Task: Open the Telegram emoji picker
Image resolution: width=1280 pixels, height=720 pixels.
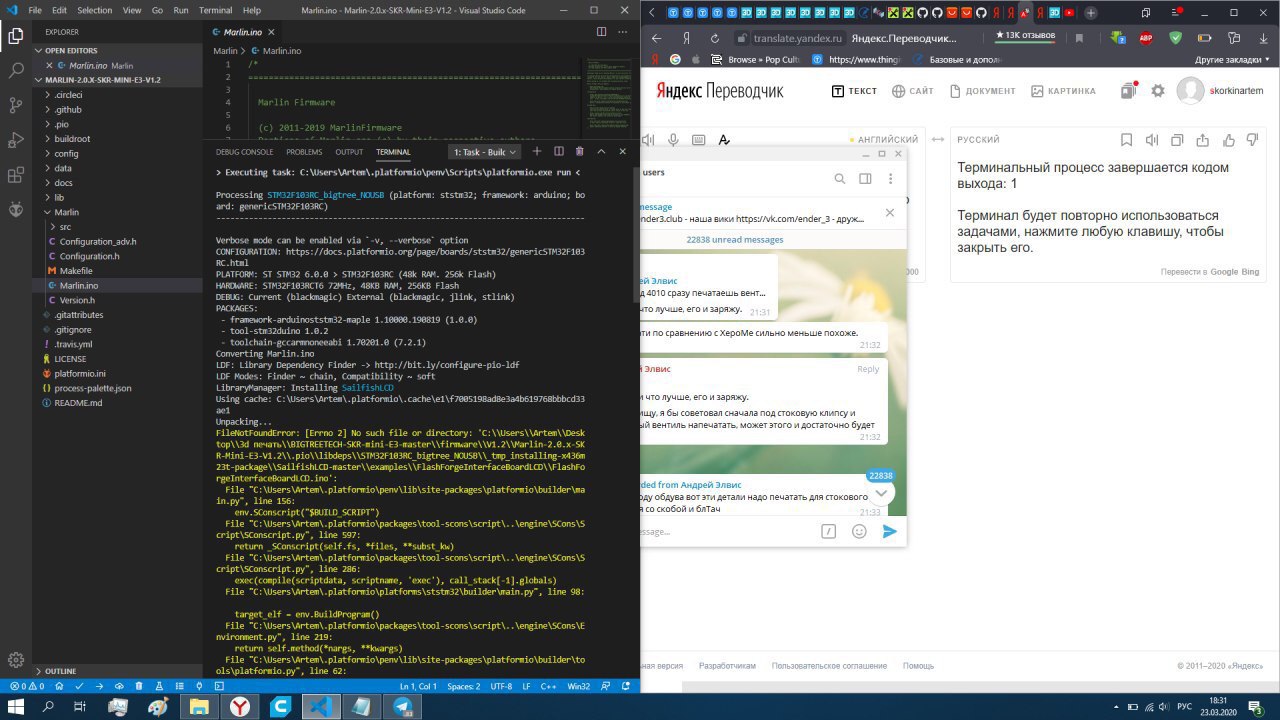Action: pos(859,531)
